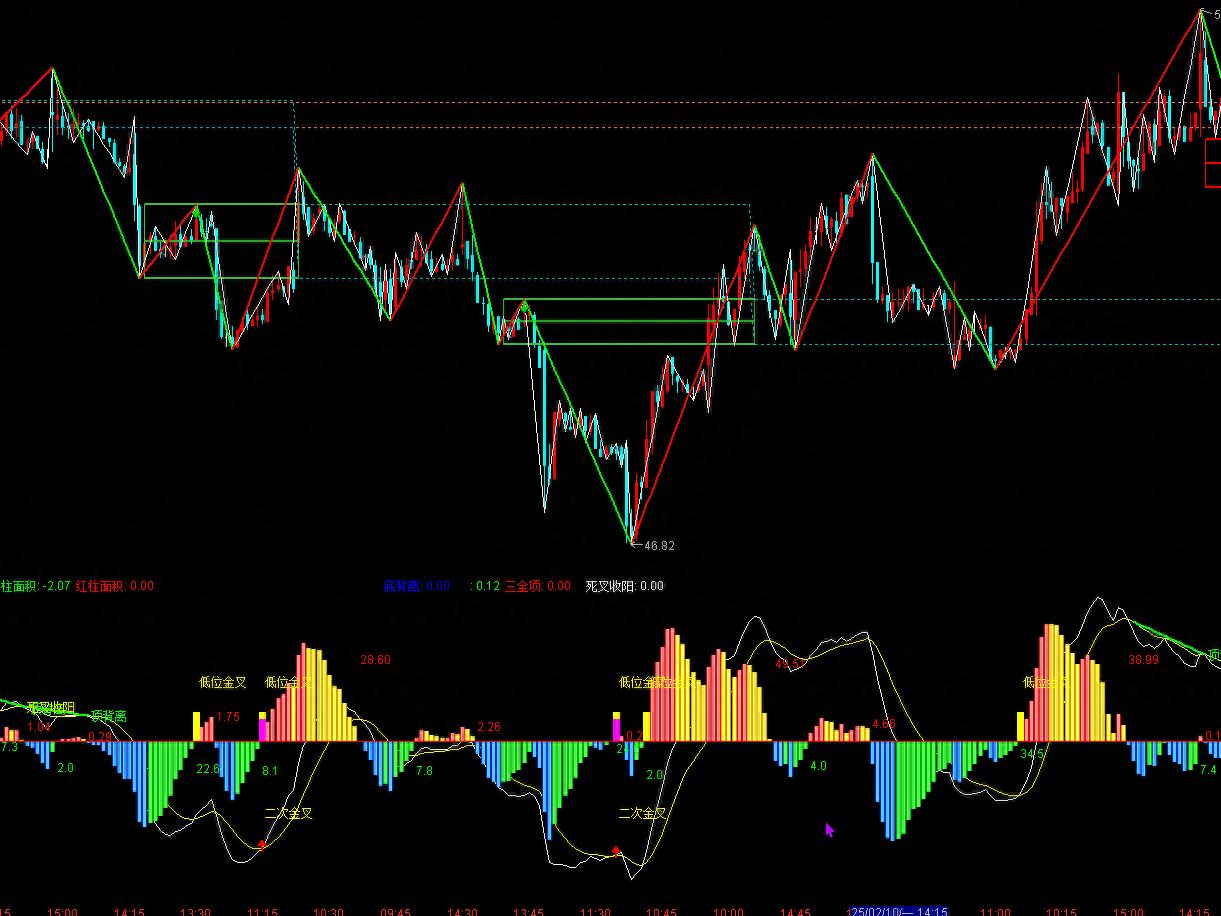
Task: Click the 死叉收阳 header value label
Action: coord(624,586)
